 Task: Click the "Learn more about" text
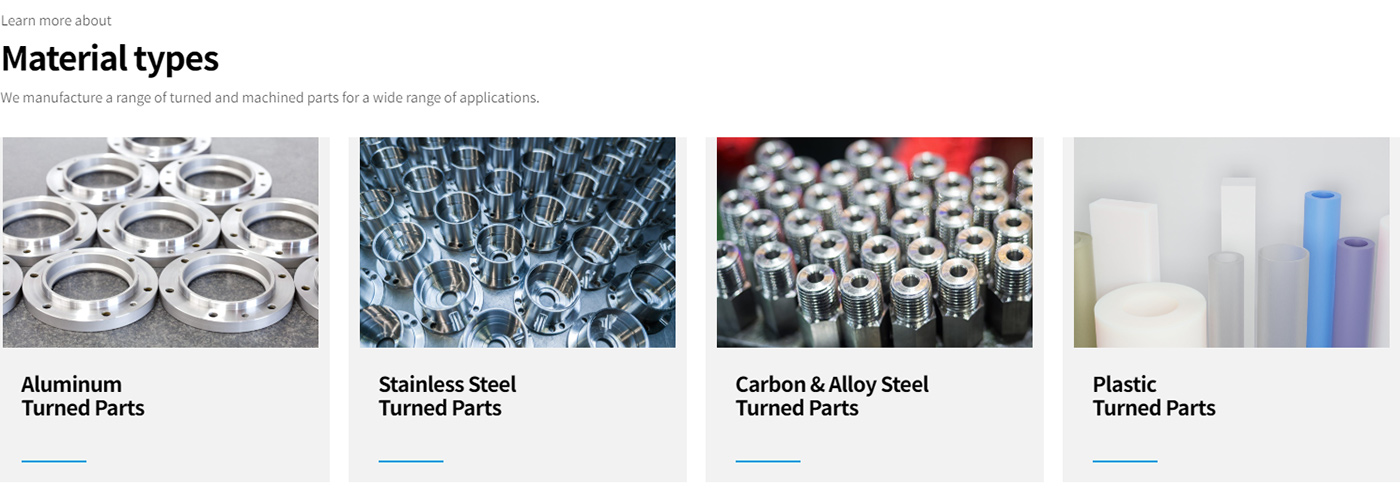(x=56, y=20)
